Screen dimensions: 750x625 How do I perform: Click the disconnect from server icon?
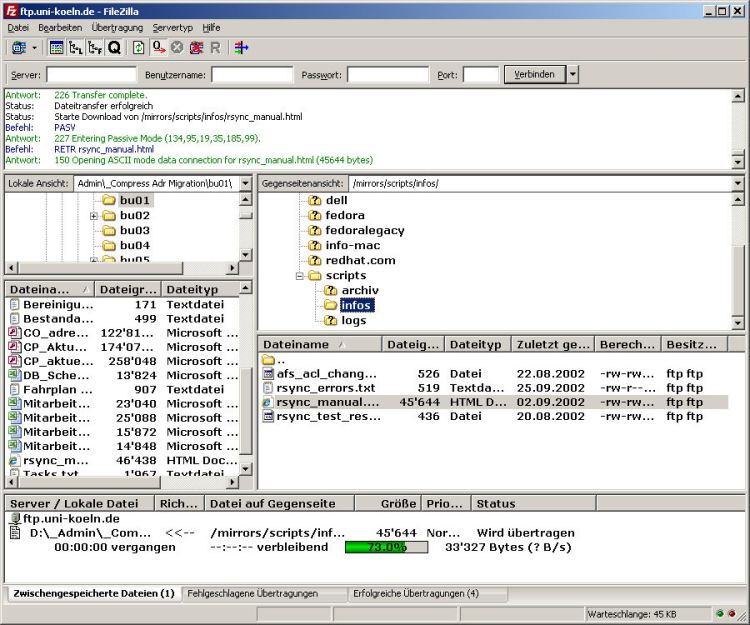[196, 48]
